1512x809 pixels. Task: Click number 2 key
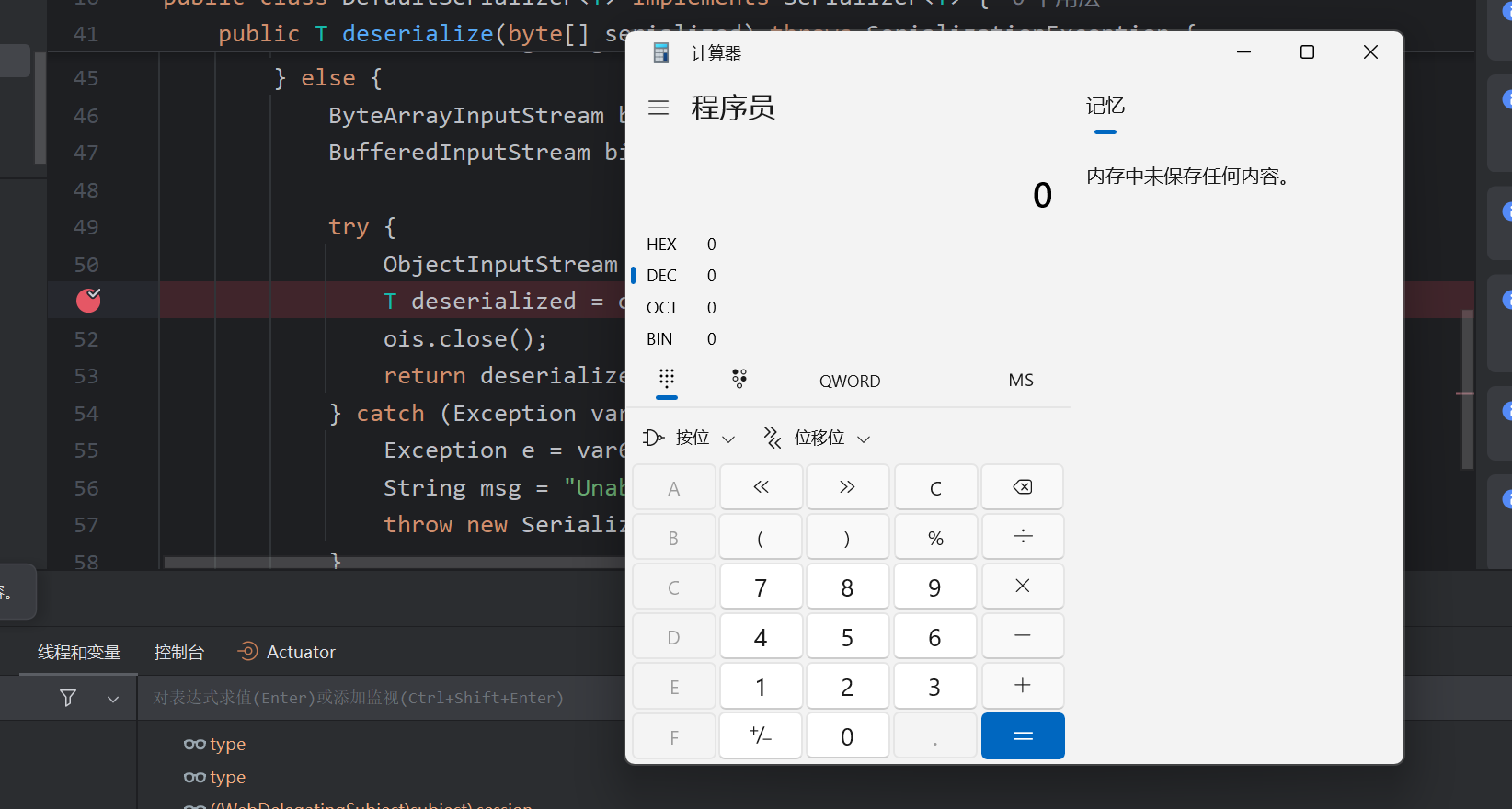coord(847,686)
